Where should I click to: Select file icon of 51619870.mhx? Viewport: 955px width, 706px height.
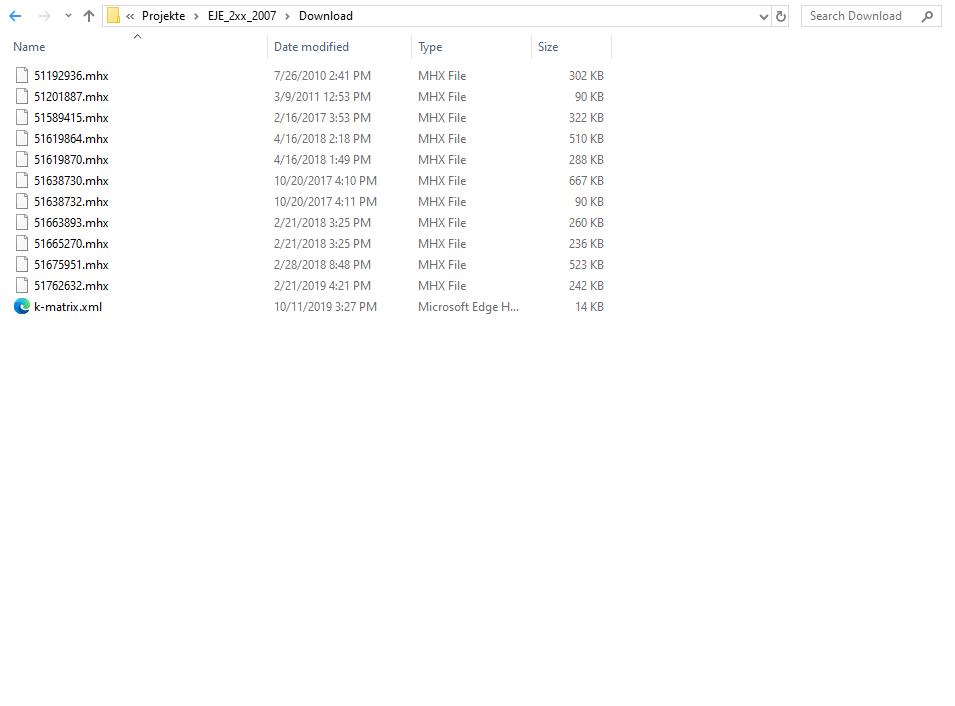(x=22, y=160)
